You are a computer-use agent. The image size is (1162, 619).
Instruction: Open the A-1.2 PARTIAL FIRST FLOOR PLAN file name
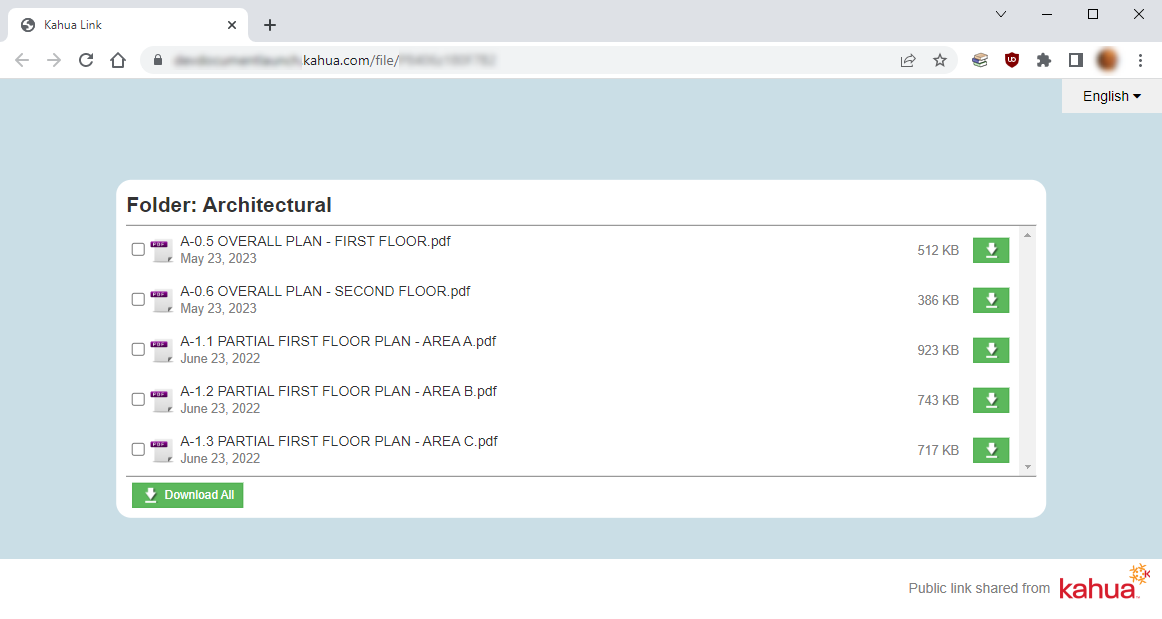tap(338, 391)
